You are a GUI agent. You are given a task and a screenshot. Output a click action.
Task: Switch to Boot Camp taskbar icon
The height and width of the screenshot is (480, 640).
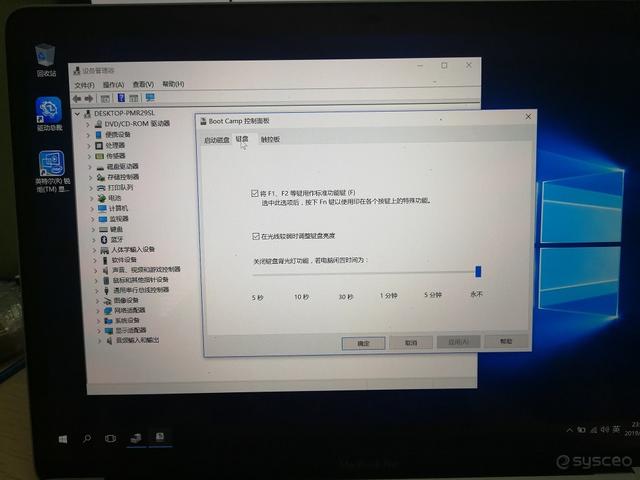coord(160,437)
